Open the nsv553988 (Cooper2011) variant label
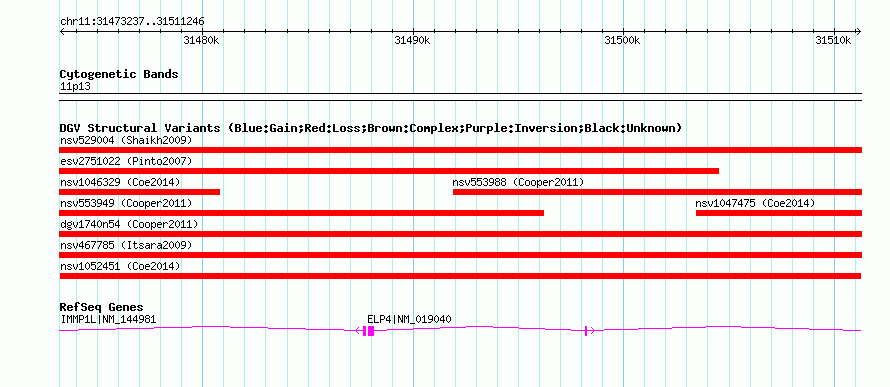This screenshot has width=890, height=387. click(518, 182)
